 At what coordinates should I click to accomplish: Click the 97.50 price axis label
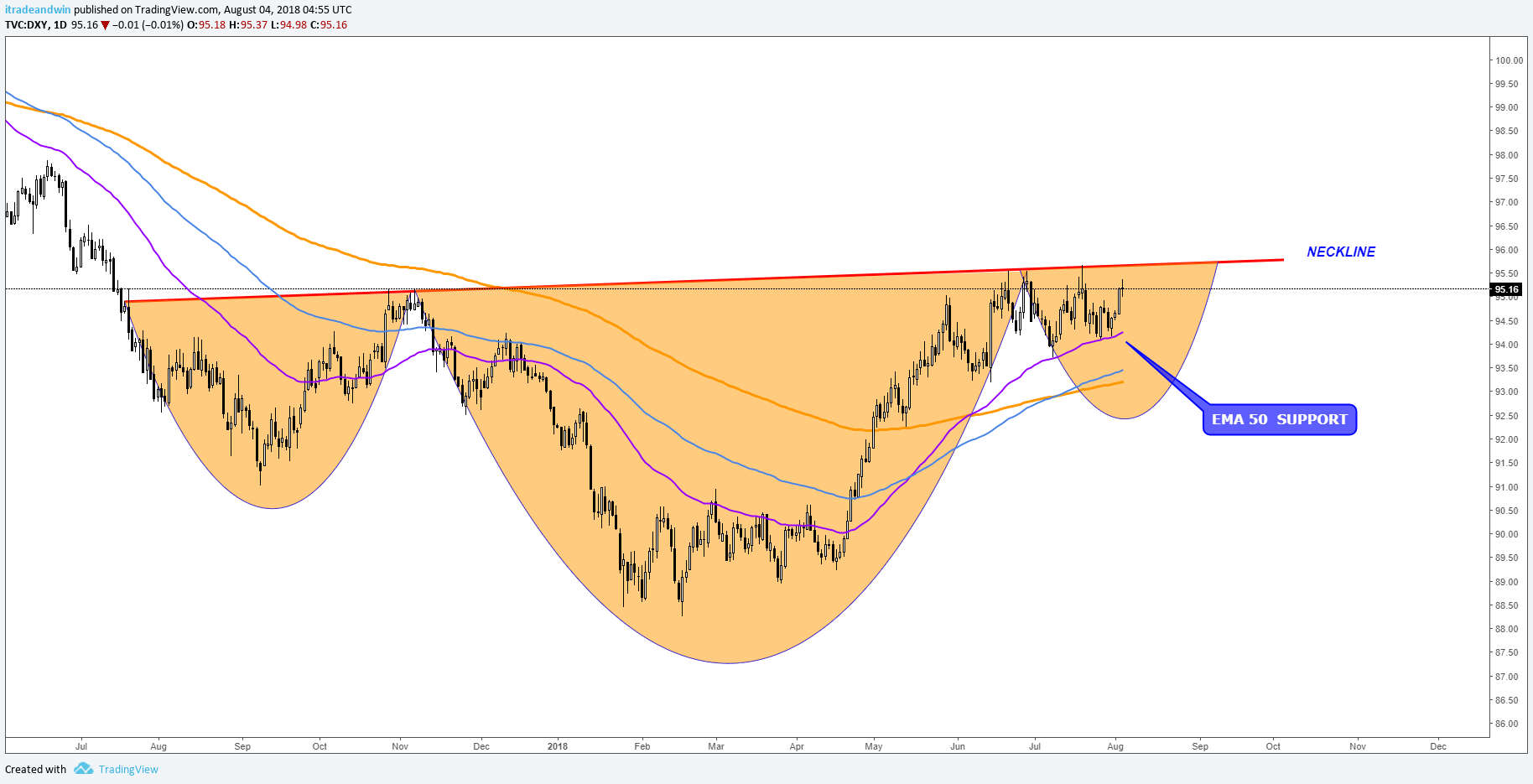1507,179
